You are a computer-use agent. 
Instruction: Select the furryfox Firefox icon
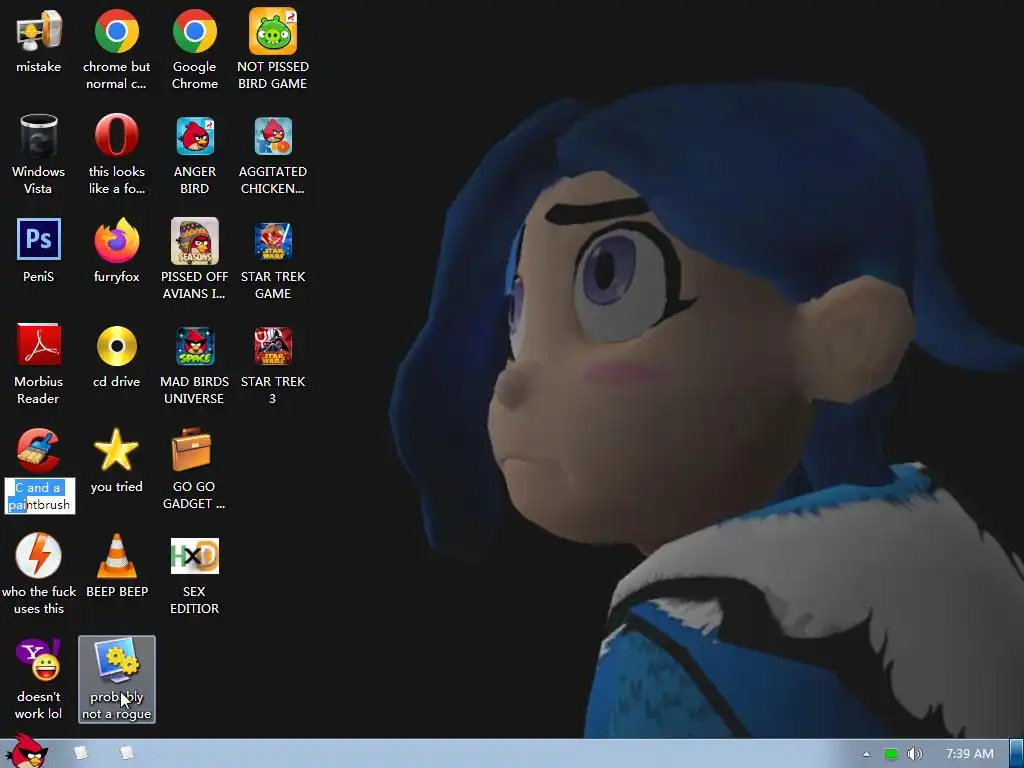click(116, 240)
